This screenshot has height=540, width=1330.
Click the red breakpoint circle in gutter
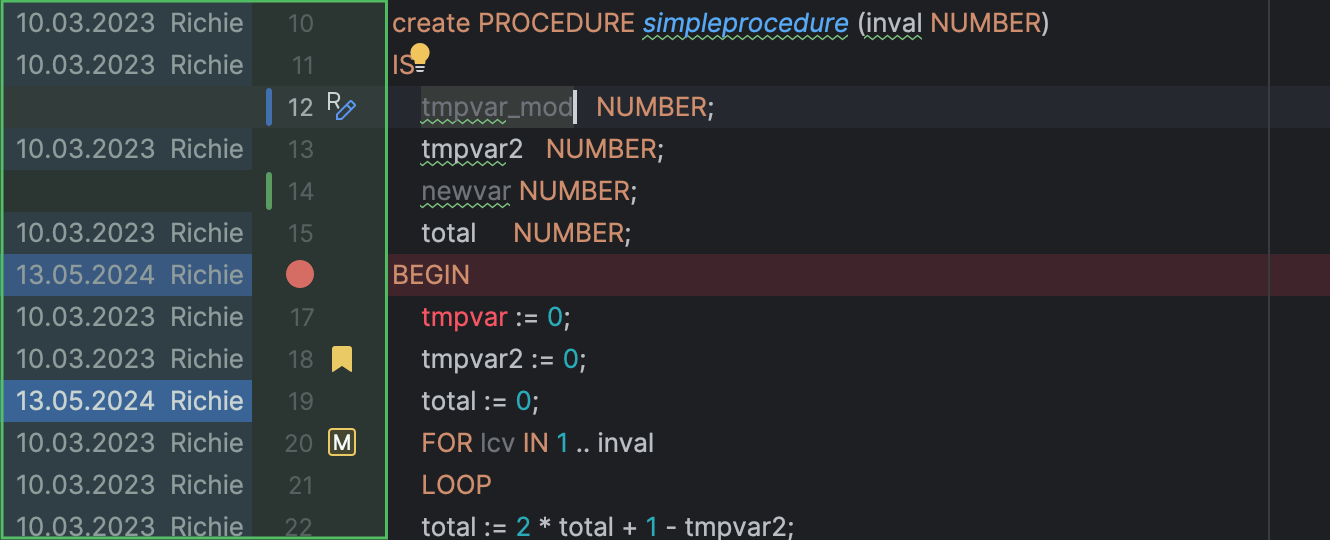300,275
